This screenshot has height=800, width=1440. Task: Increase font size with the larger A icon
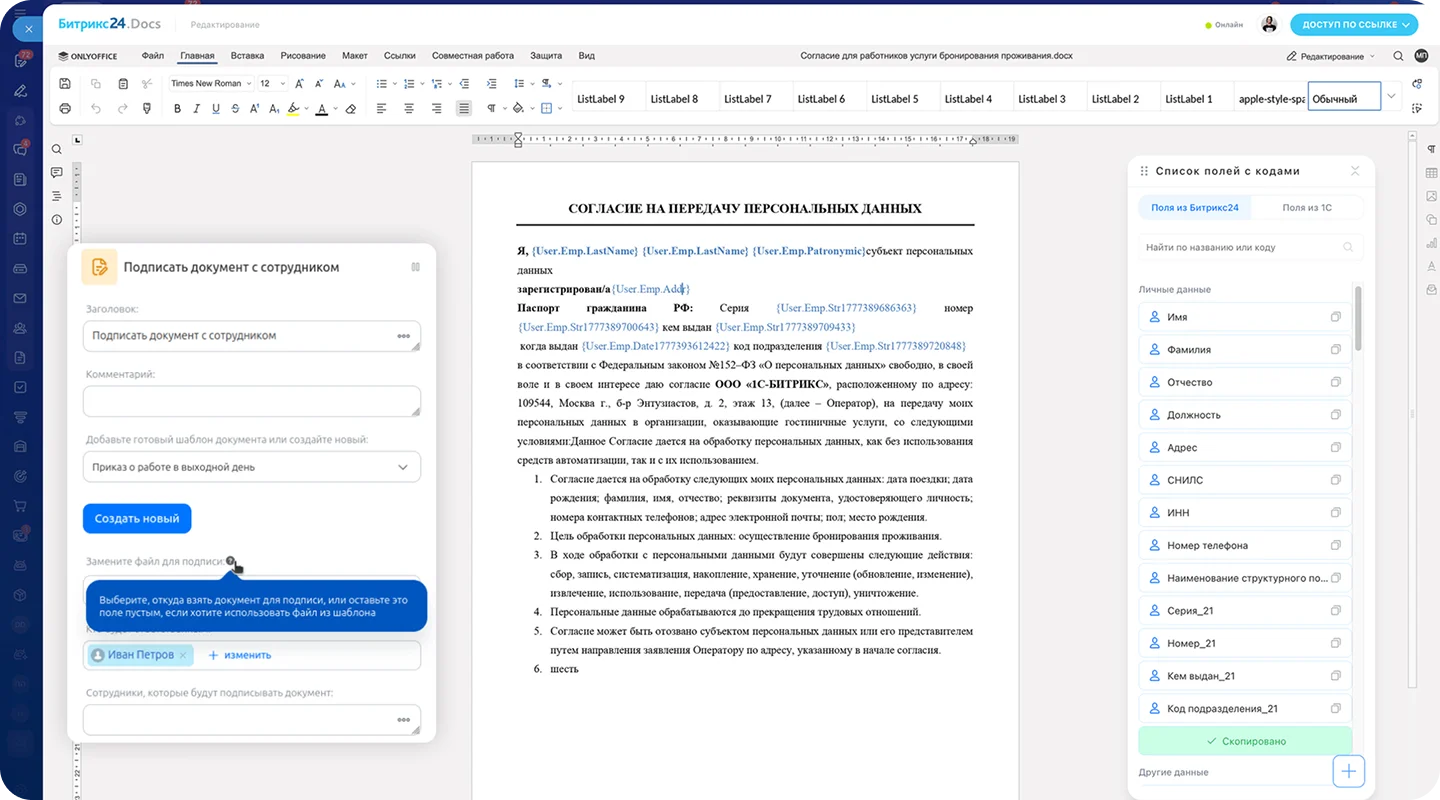298,83
